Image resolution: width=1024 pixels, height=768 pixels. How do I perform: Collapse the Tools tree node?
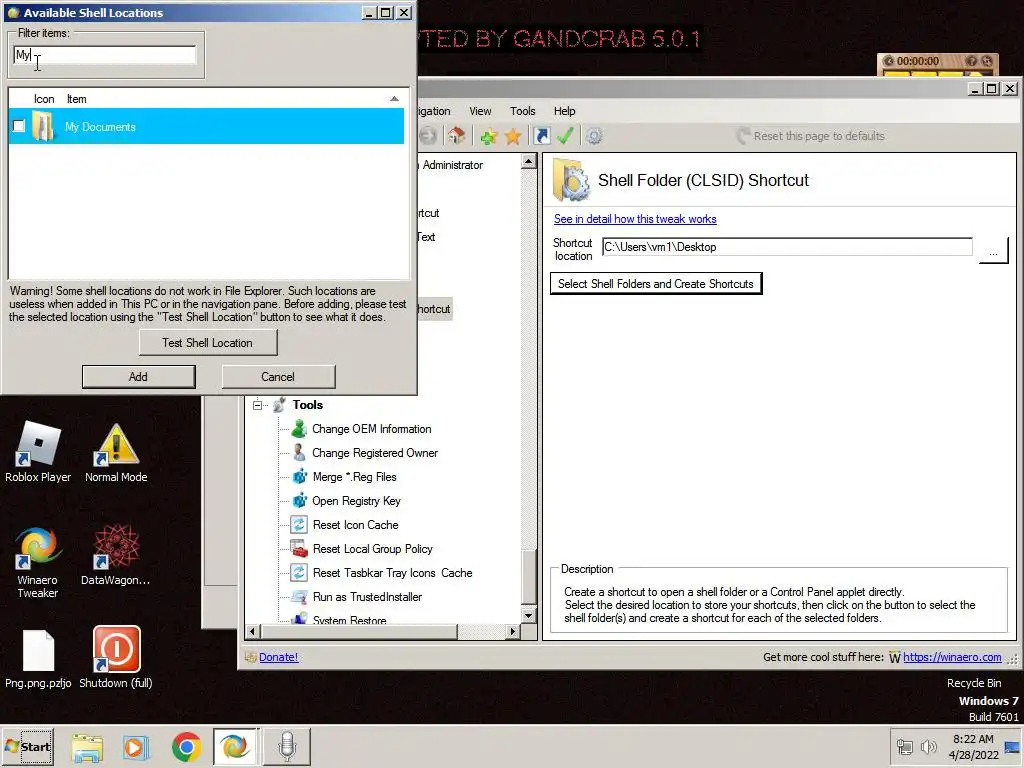click(x=257, y=405)
